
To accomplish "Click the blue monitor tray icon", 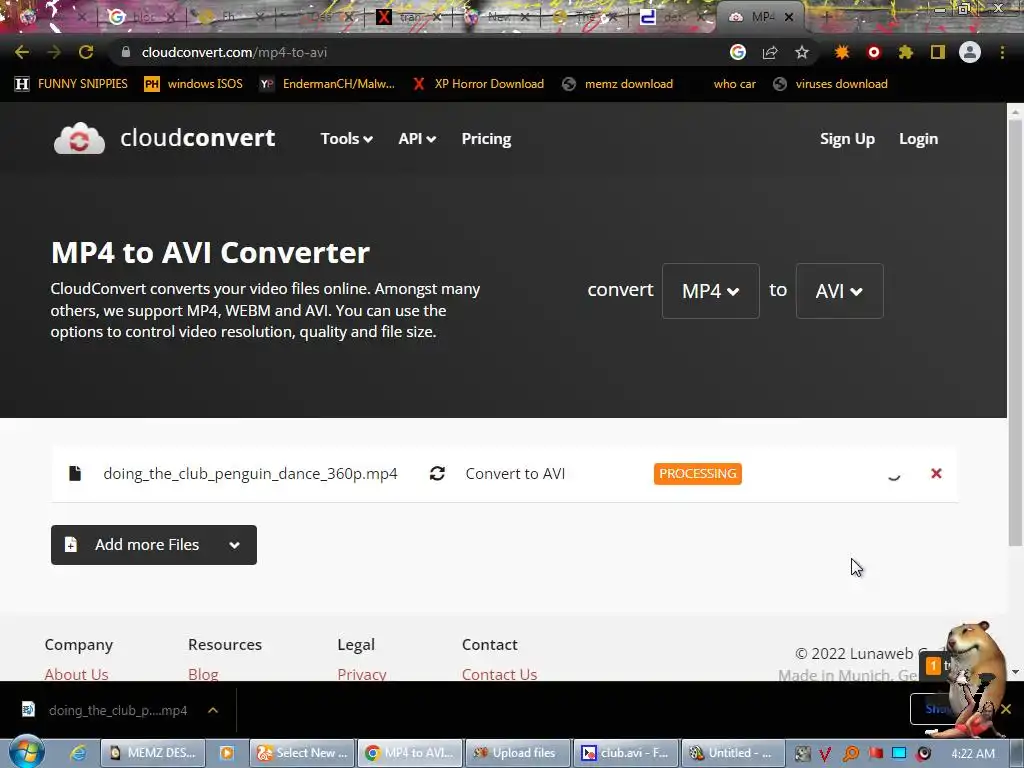I will [899, 754].
